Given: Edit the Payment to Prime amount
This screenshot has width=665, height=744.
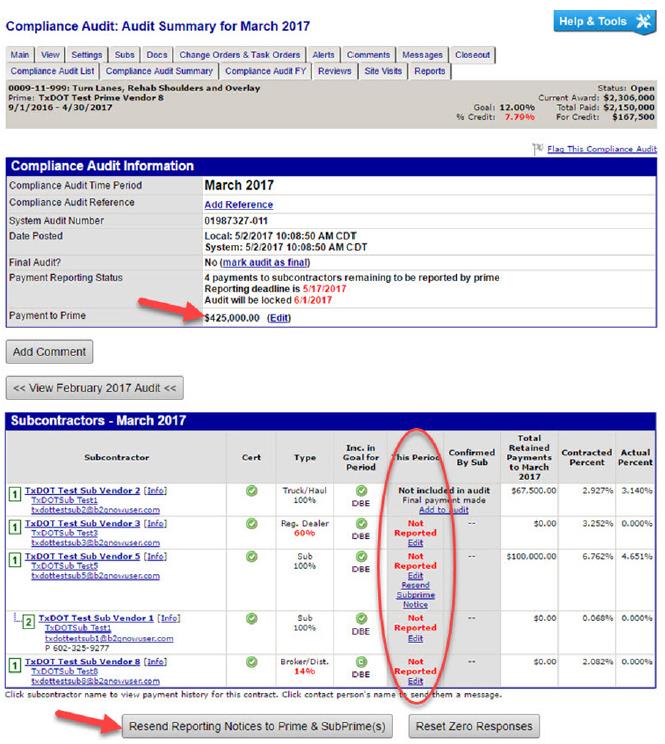Looking at the screenshot, I should coord(279,318).
